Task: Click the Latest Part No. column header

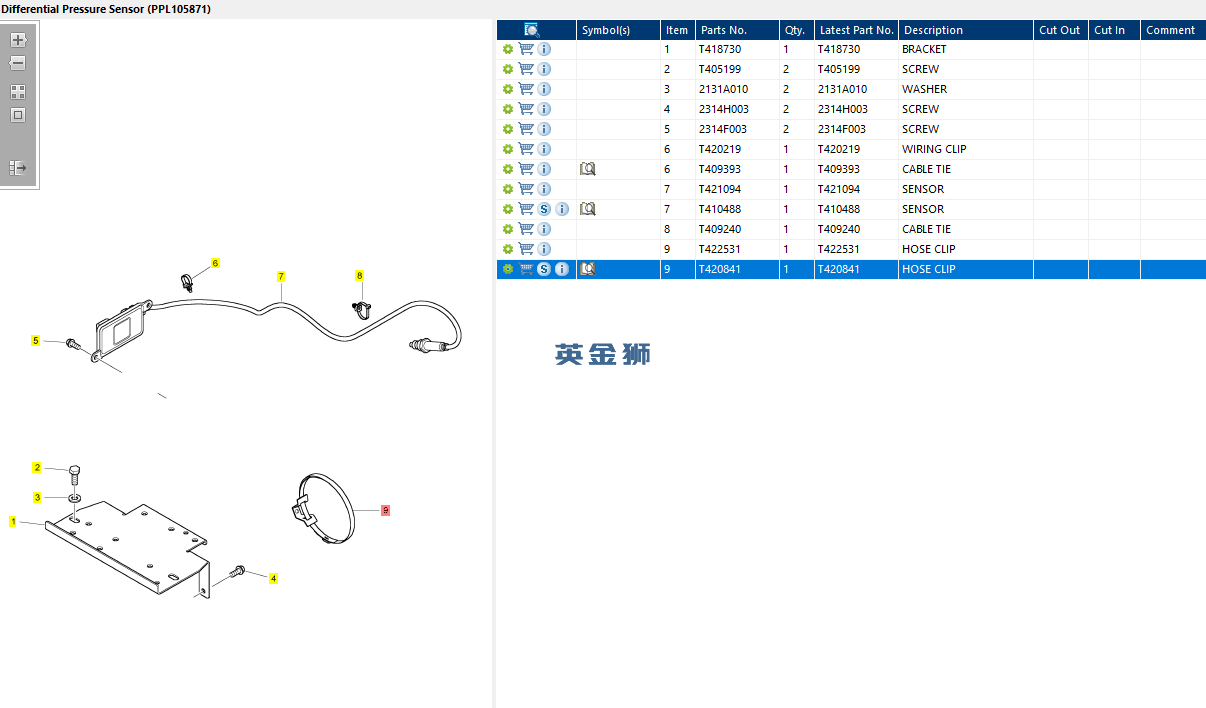Action: click(856, 30)
